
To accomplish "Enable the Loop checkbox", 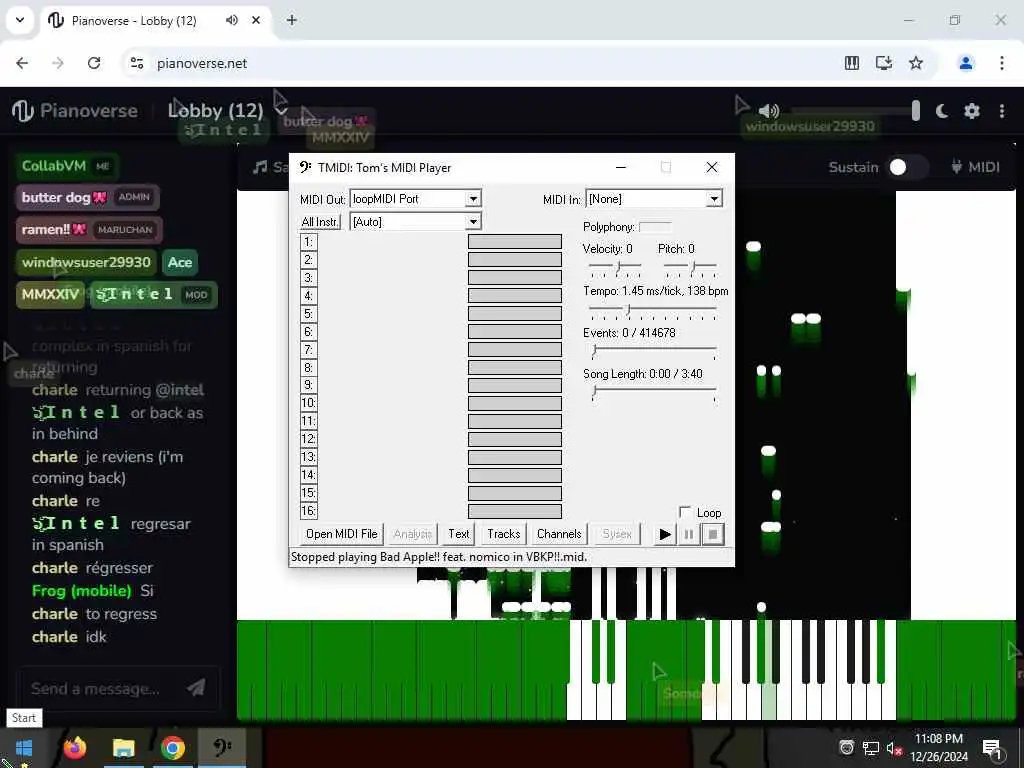I will click(685, 512).
